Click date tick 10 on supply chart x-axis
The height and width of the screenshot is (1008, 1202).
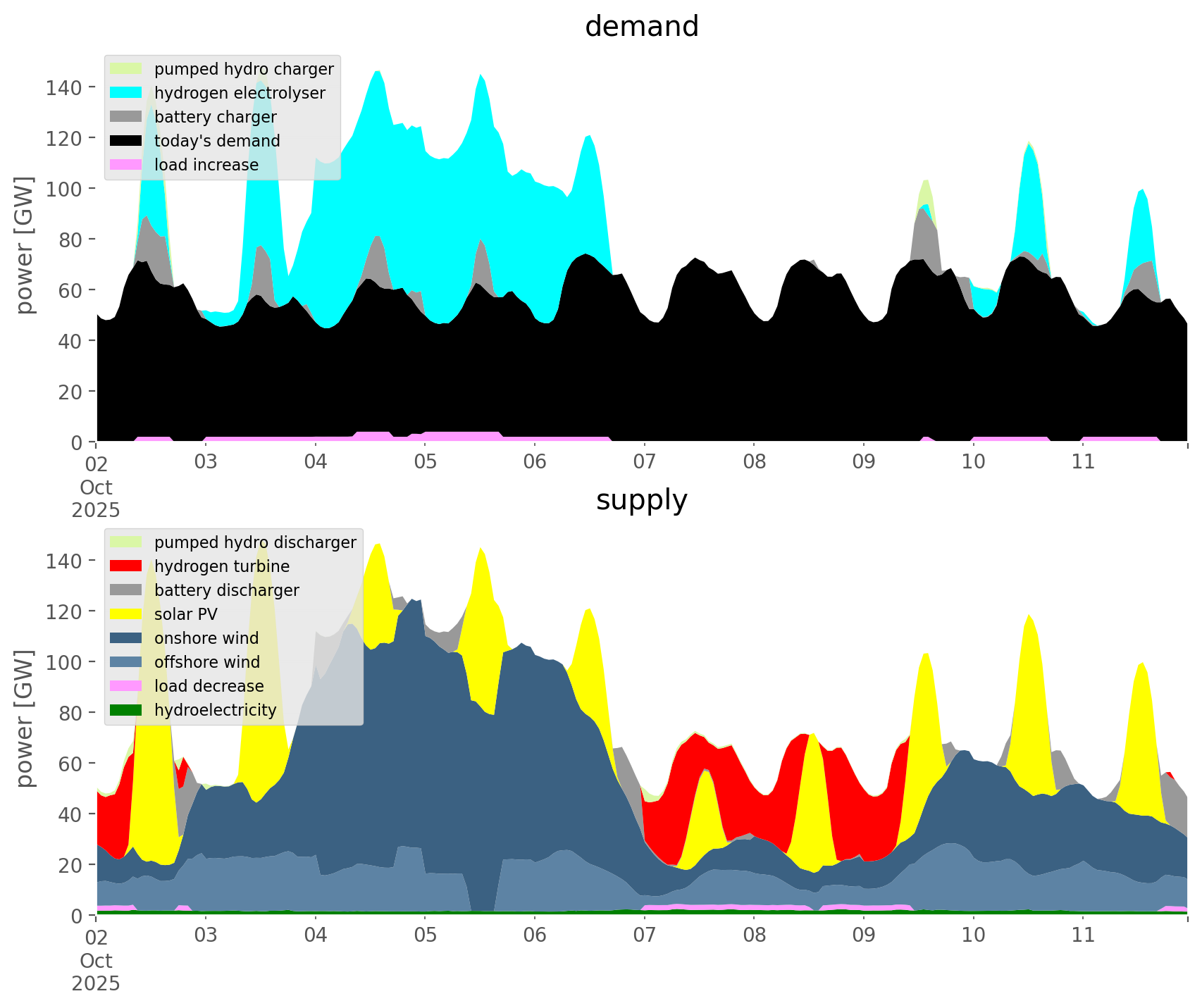click(x=973, y=935)
